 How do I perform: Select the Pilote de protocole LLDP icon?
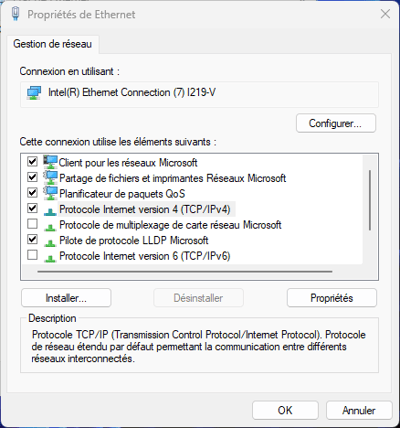pyautogui.click(x=50, y=243)
